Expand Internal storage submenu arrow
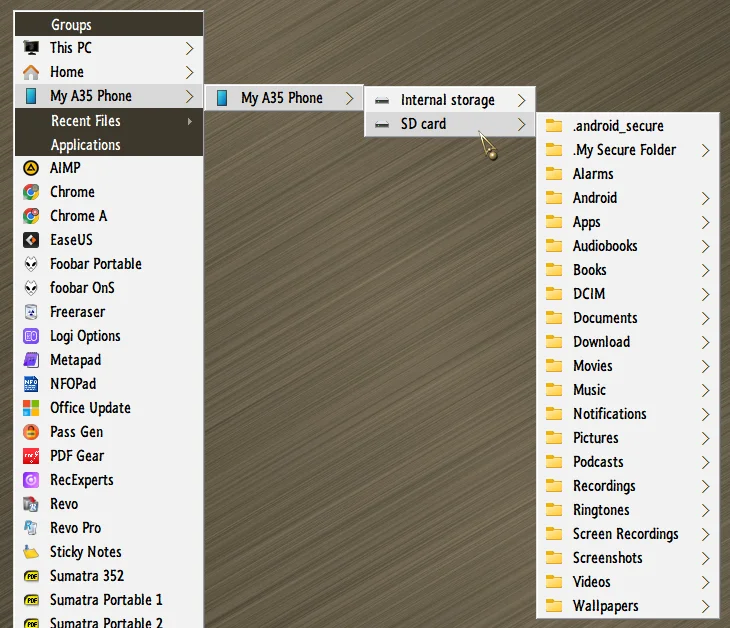The image size is (730, 628). pos(521,101)
